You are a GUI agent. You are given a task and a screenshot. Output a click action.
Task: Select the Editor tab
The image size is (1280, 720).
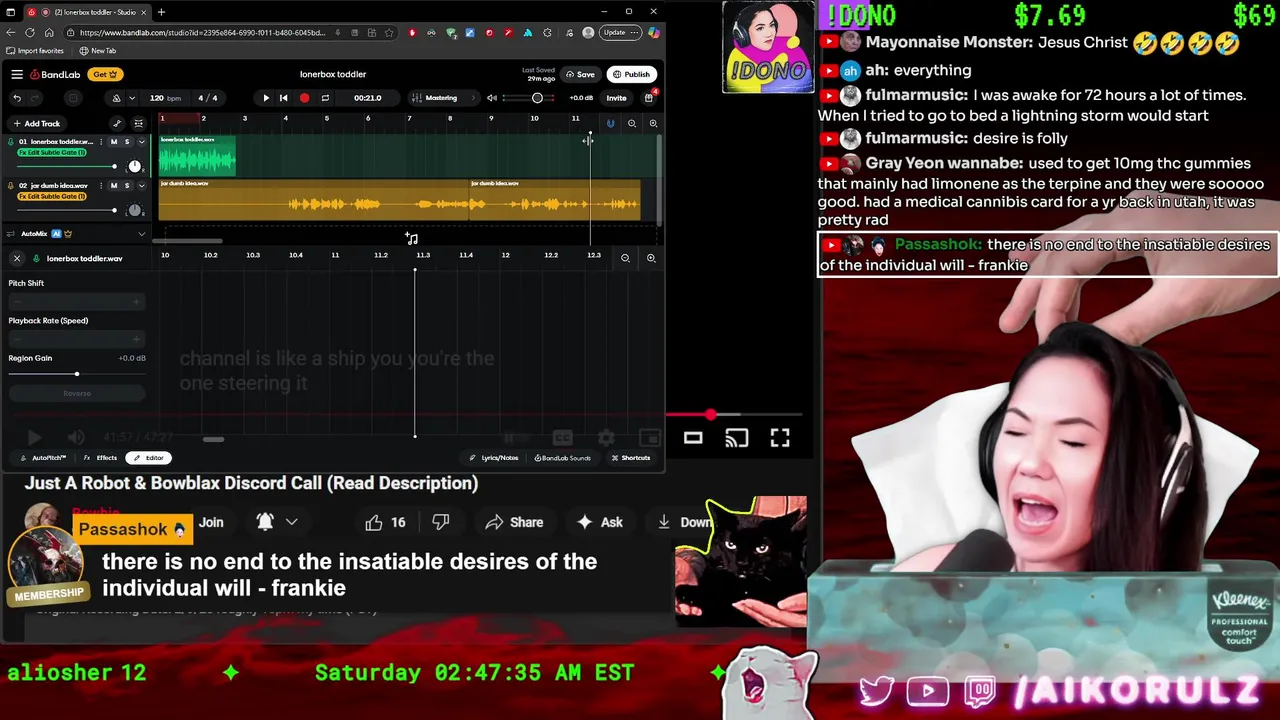pyautogui.click(x=149, y=458)
